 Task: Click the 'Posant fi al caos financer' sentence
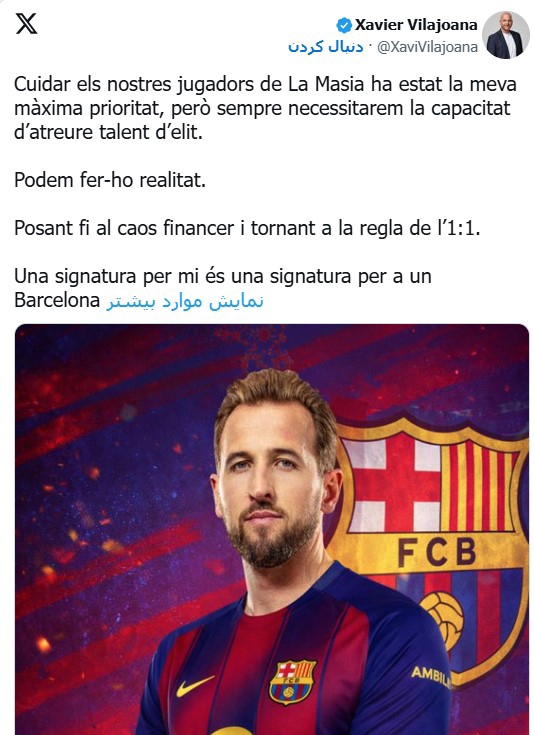(x=248, y=228)
